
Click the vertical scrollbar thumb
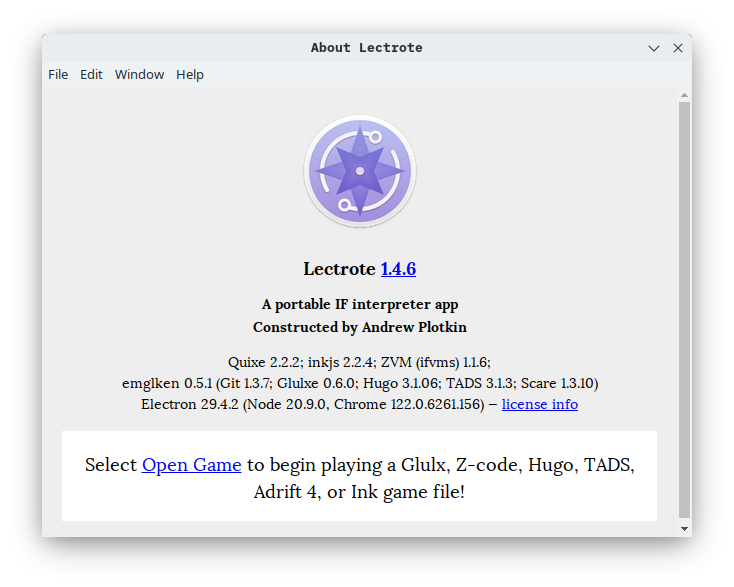(x=684, y=310)
